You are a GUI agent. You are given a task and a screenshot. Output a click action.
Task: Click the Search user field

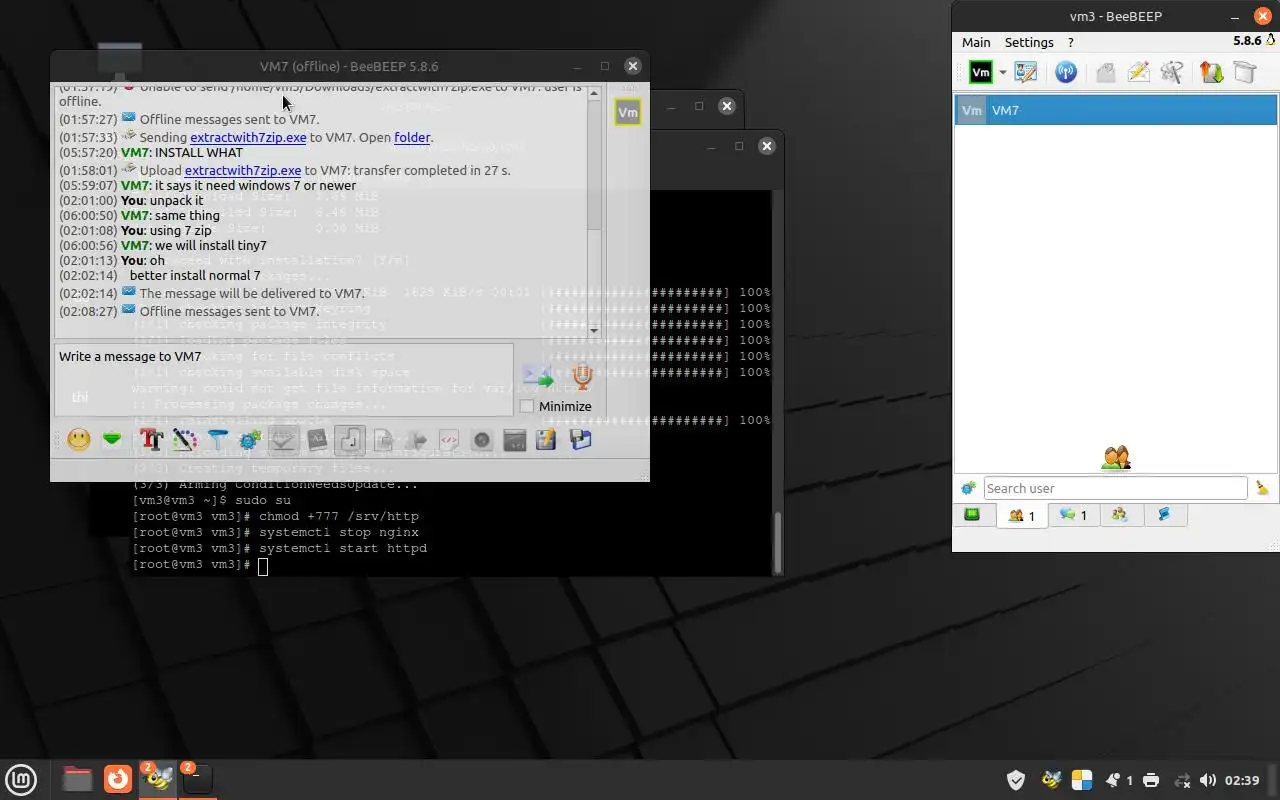(1115, 488)
